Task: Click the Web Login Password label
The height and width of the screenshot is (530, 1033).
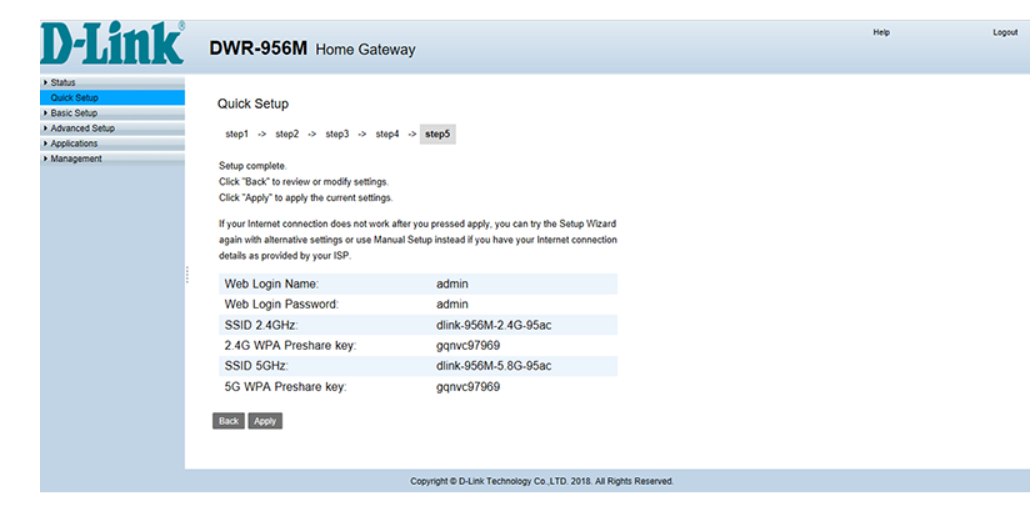Action: [x=281, y=305]
